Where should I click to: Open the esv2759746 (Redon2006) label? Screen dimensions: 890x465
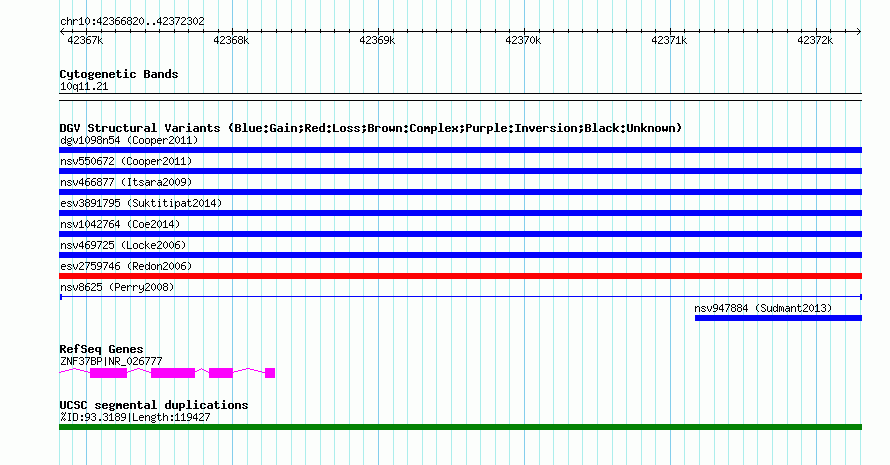point(126,266)
